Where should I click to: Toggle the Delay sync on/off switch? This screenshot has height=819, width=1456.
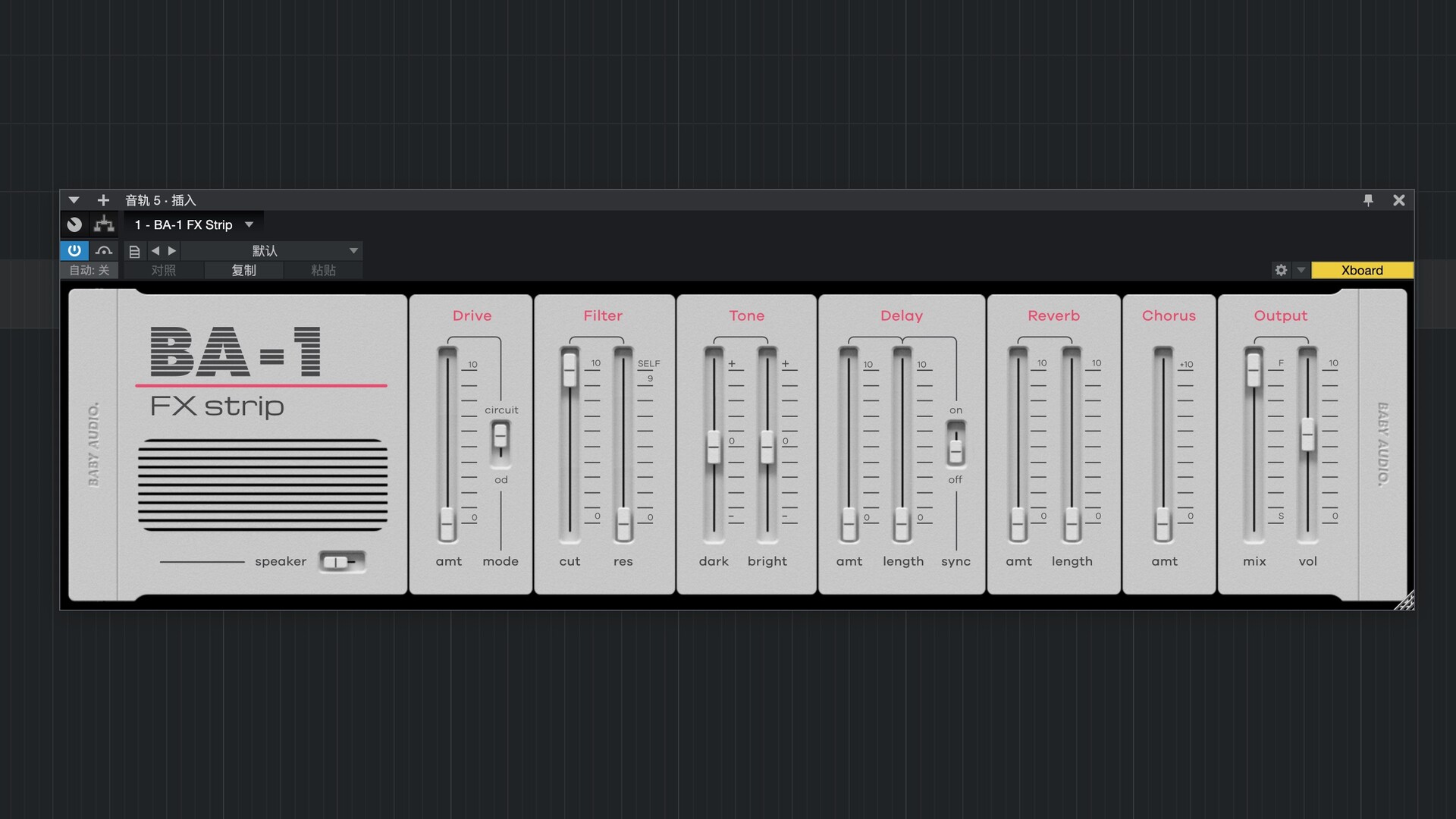(955, 444)
